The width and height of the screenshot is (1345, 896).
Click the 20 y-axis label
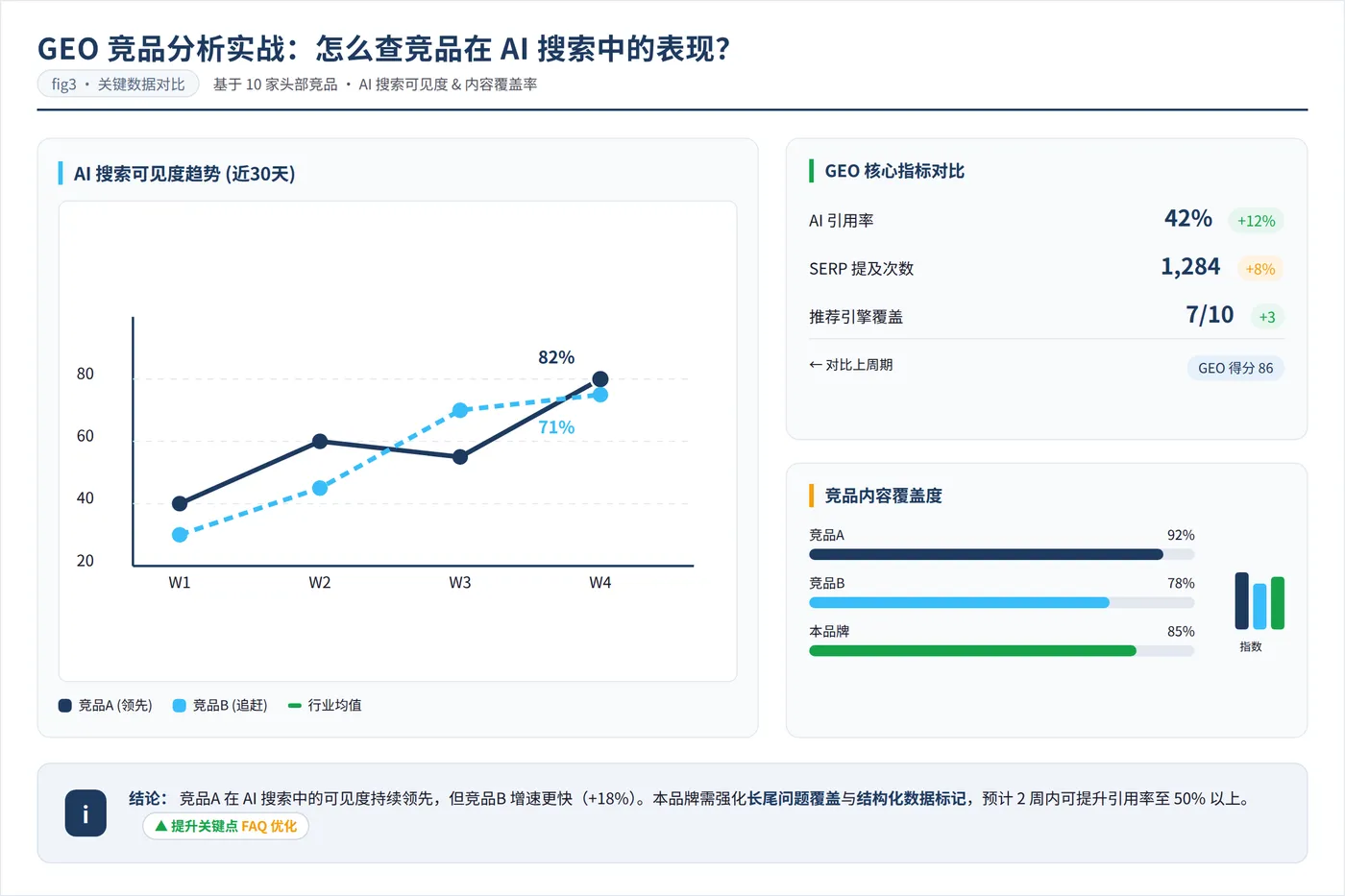[x=86, y=561]
